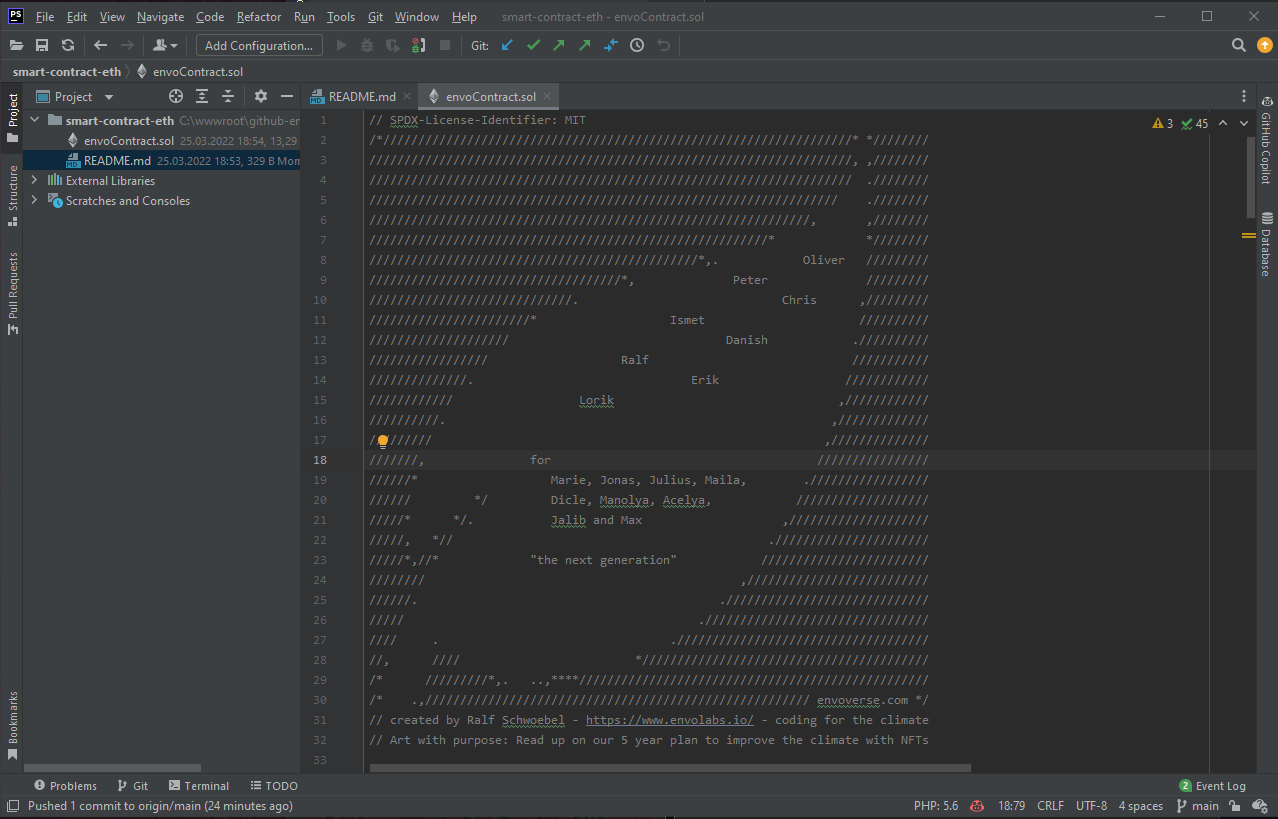Click the lightbulb intention icon in editor
Viewport: 1278px width, 819px height.
pos(382,441)
